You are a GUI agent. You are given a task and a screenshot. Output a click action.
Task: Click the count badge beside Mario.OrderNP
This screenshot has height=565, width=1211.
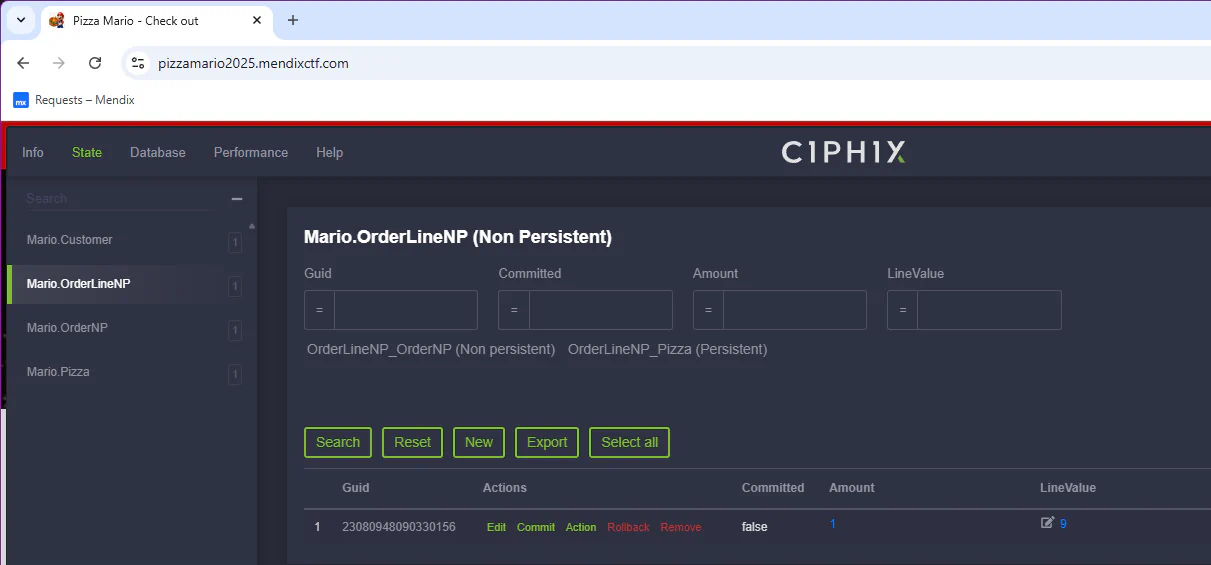coord(235,331)
